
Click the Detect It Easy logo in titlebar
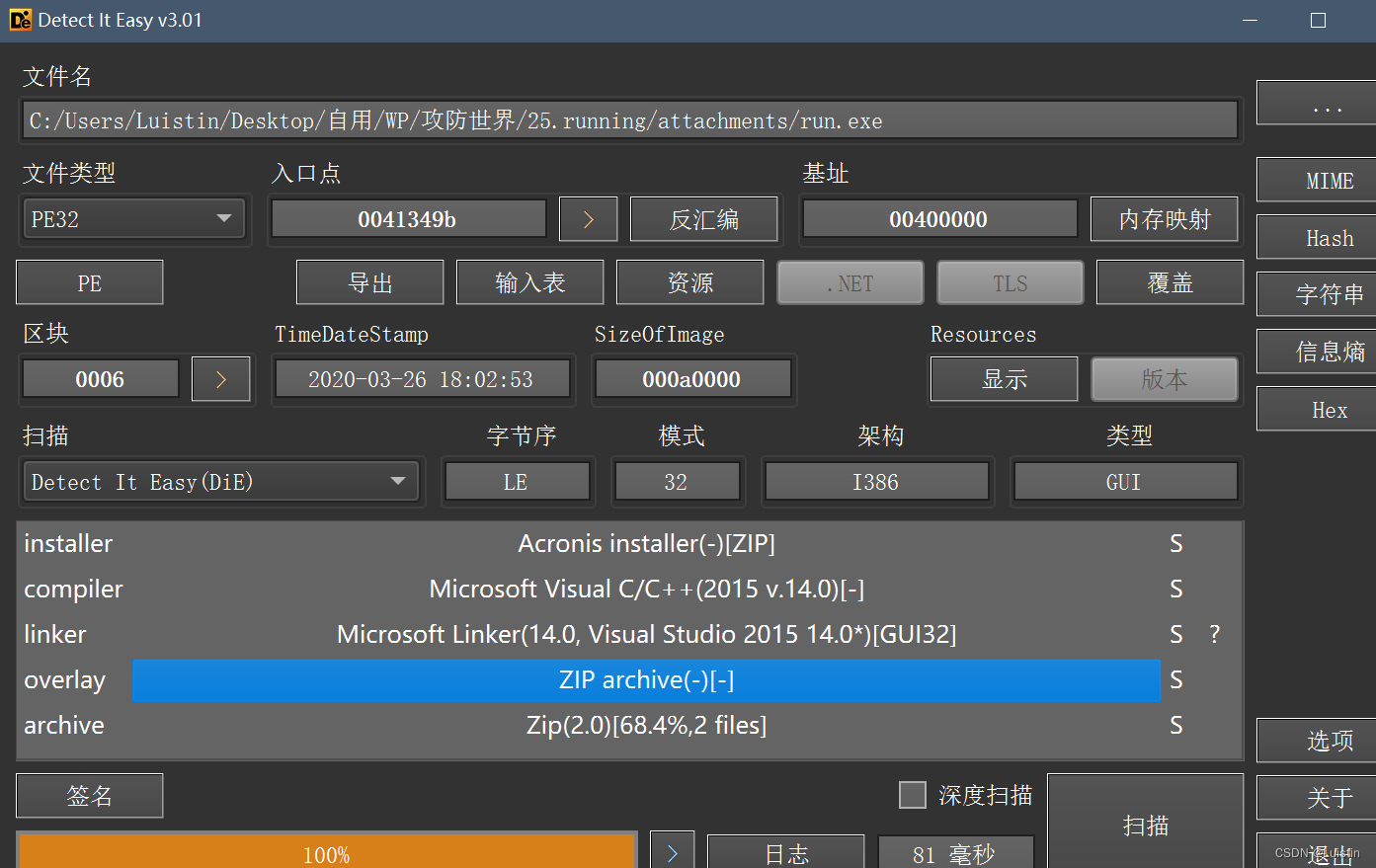pyautogui.click(x=19, y=19)
